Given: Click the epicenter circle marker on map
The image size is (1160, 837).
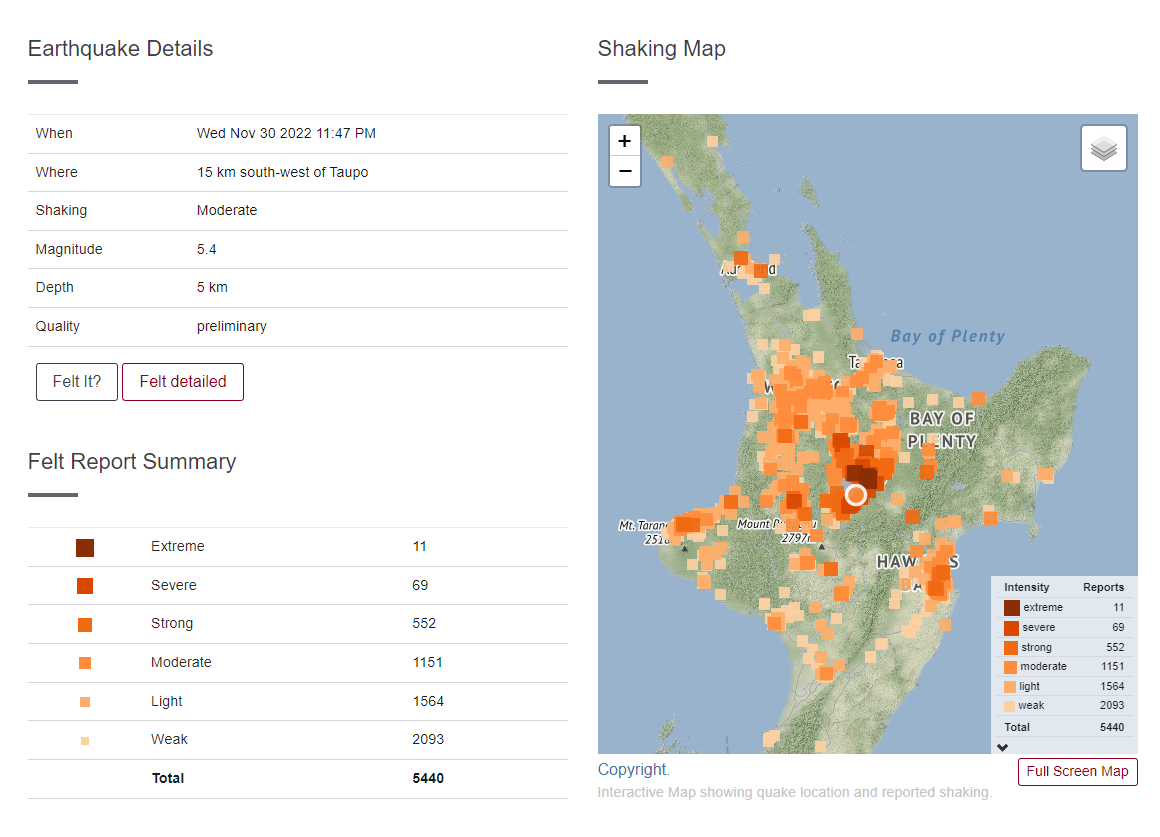Looking at the screenshot, I should 856,495.
